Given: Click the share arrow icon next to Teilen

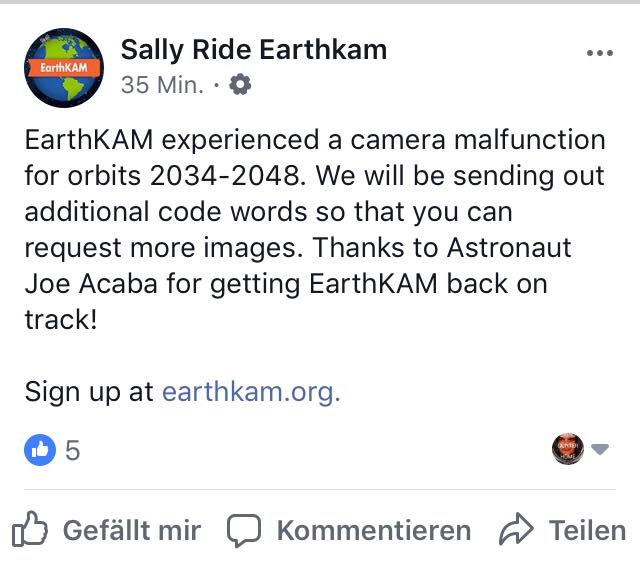Looking at the screenshot, I should 516,529.
